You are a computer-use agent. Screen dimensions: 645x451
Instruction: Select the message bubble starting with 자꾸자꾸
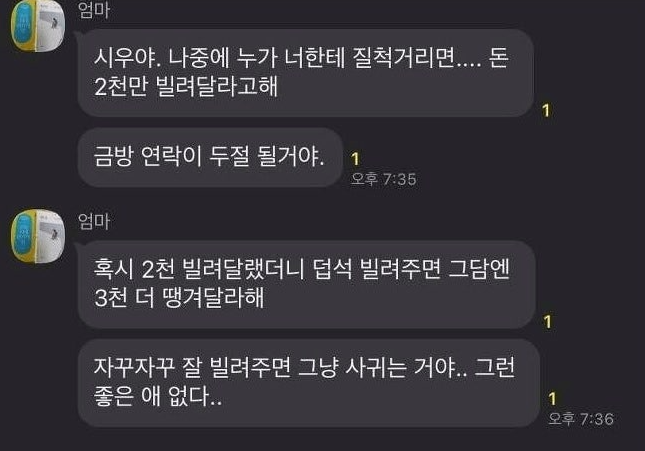309,383
